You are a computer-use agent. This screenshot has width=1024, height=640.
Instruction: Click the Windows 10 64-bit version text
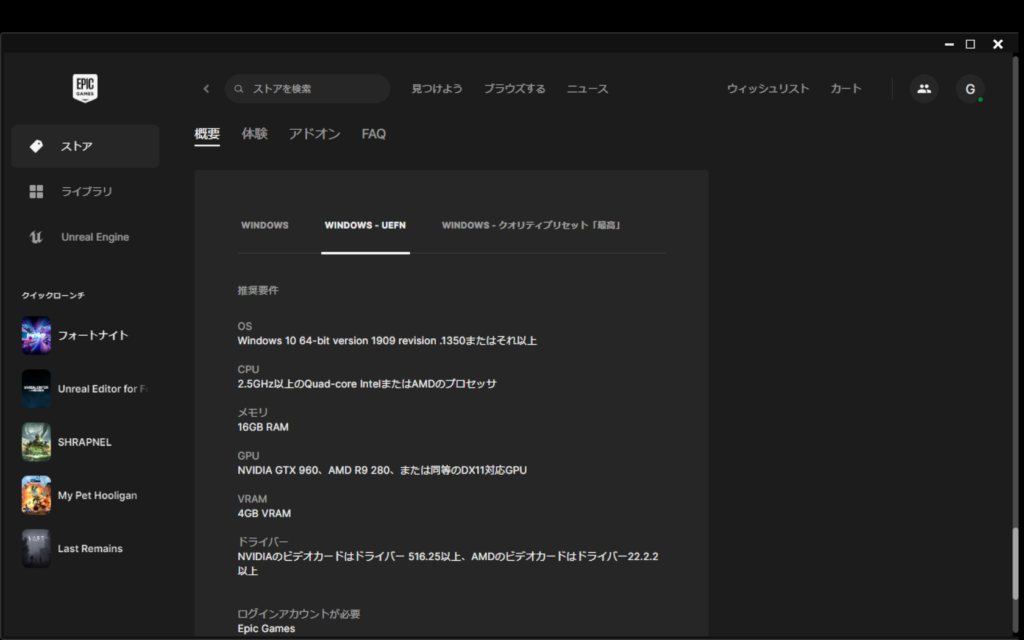387,341
